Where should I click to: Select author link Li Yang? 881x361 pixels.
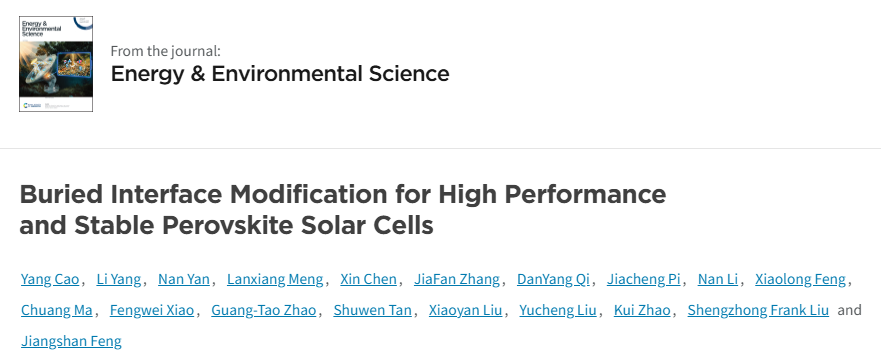click(119, 279)
